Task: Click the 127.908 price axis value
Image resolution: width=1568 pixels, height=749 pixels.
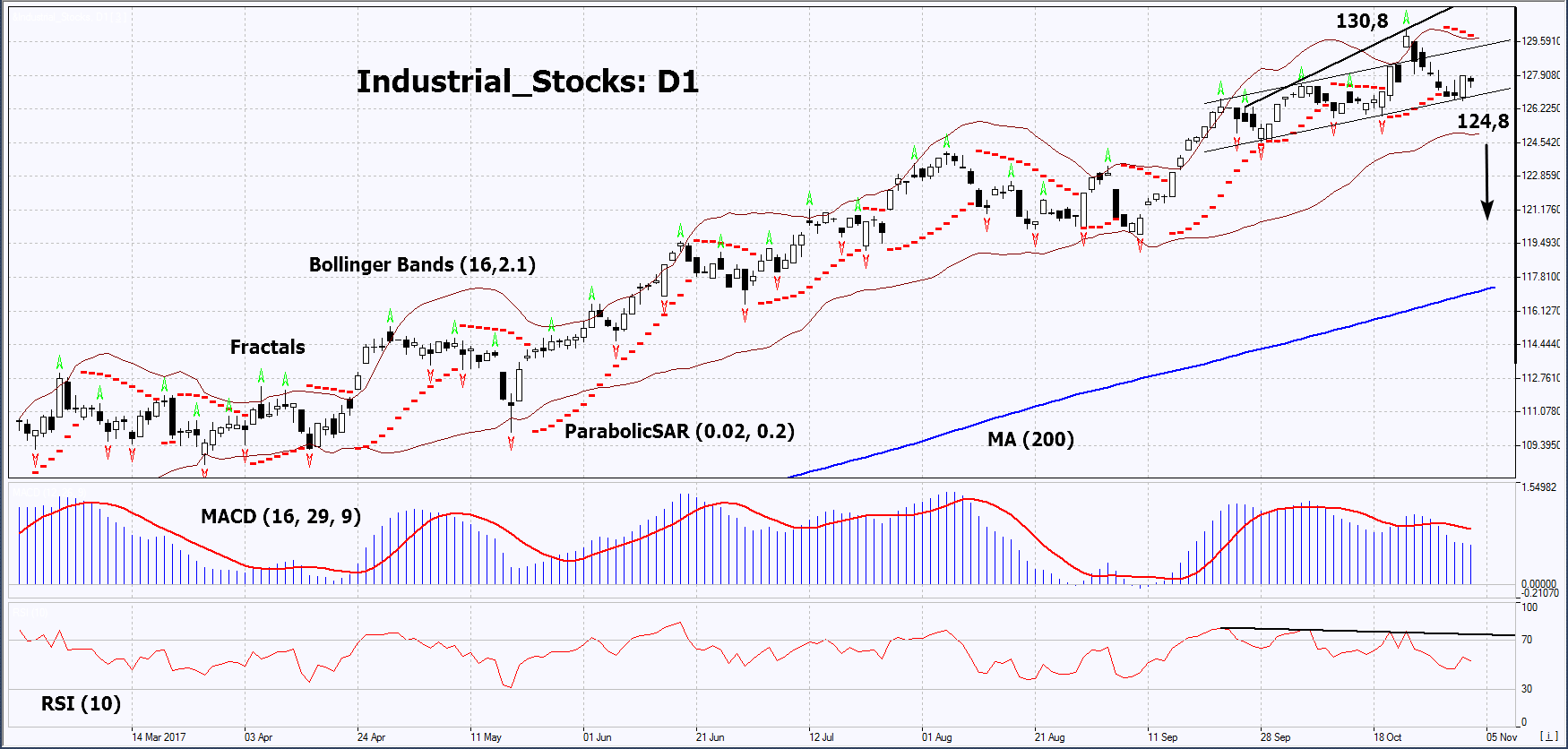Action: click(1540, 75)
